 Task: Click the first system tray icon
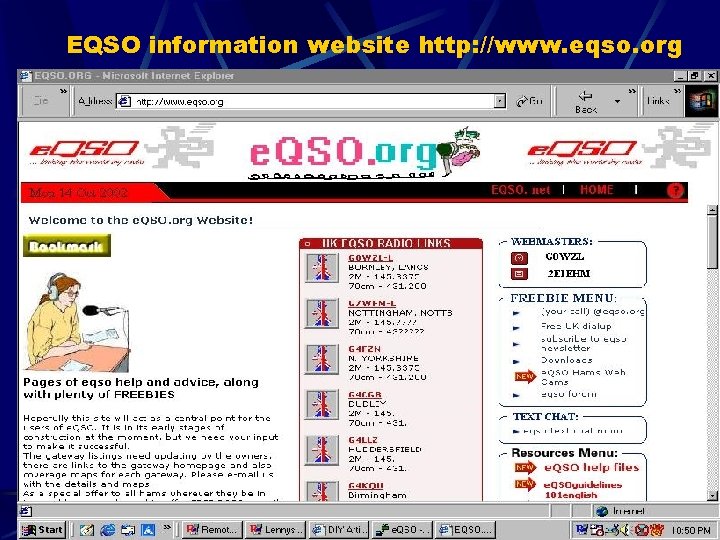point(581,530)
